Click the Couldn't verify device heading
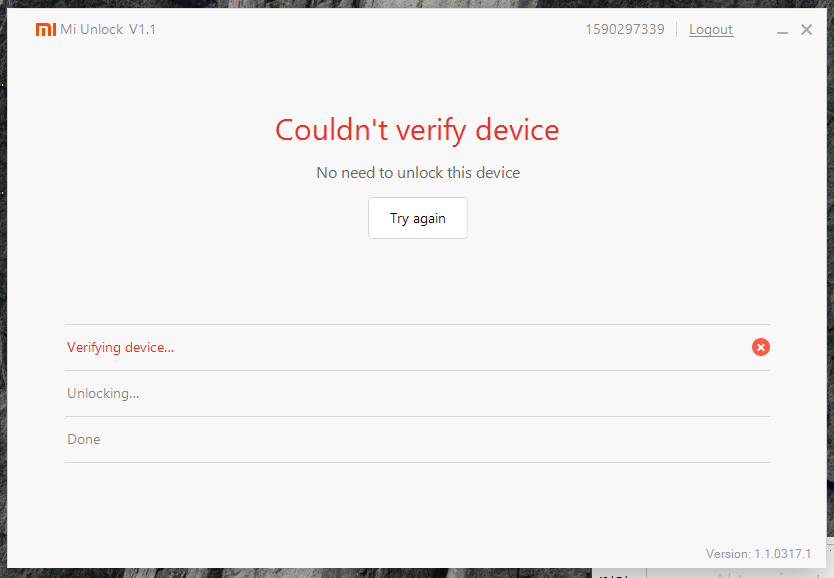 pos(417,130)
